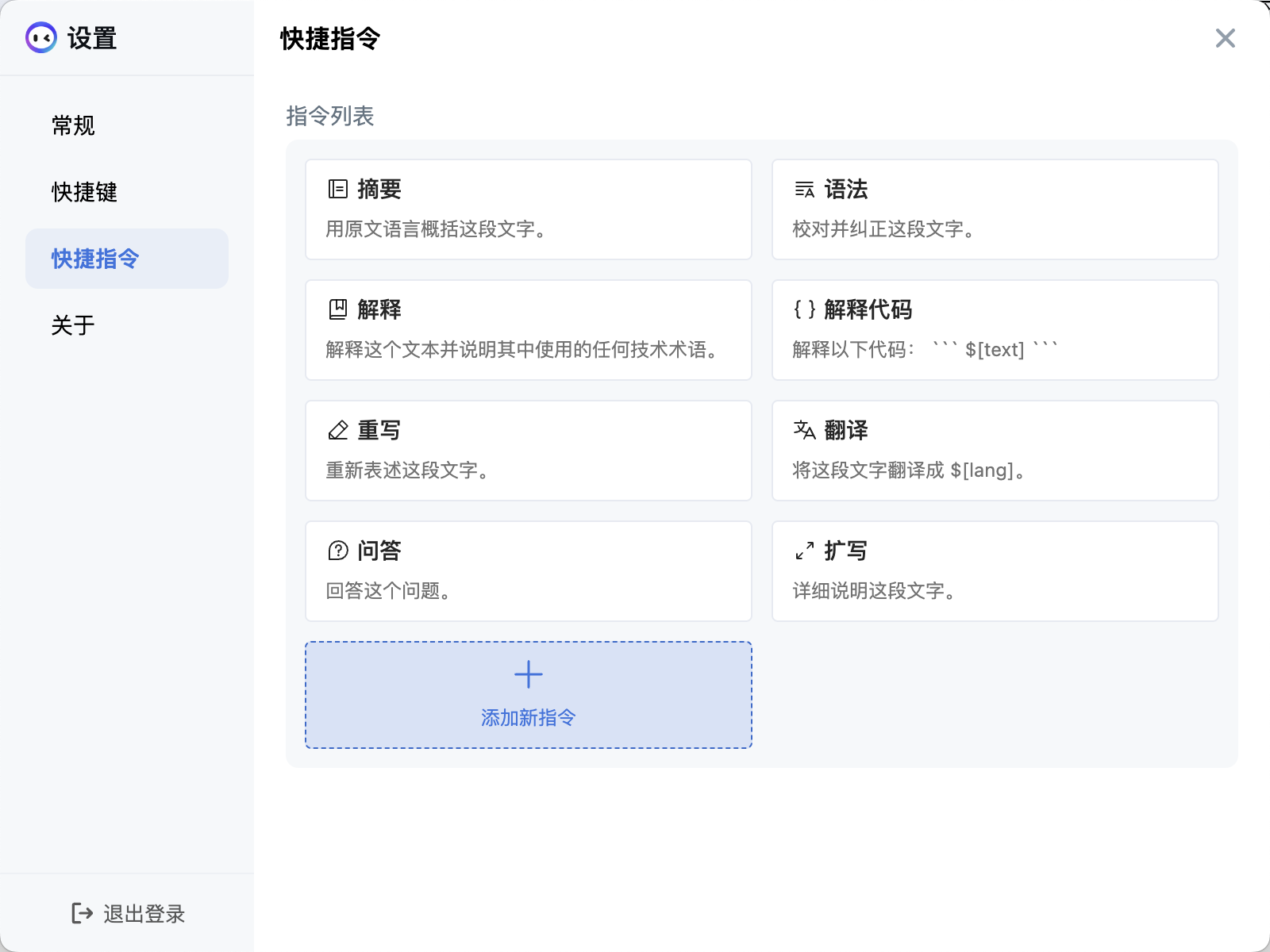Open the 常规 general settings tab
Screen dimensions: 1270x952
(x=73, y=125)
